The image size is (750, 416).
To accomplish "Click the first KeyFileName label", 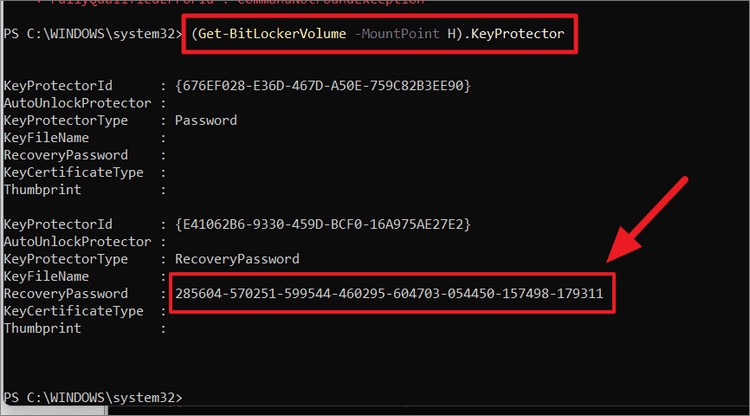I will [x=46, y=137].
